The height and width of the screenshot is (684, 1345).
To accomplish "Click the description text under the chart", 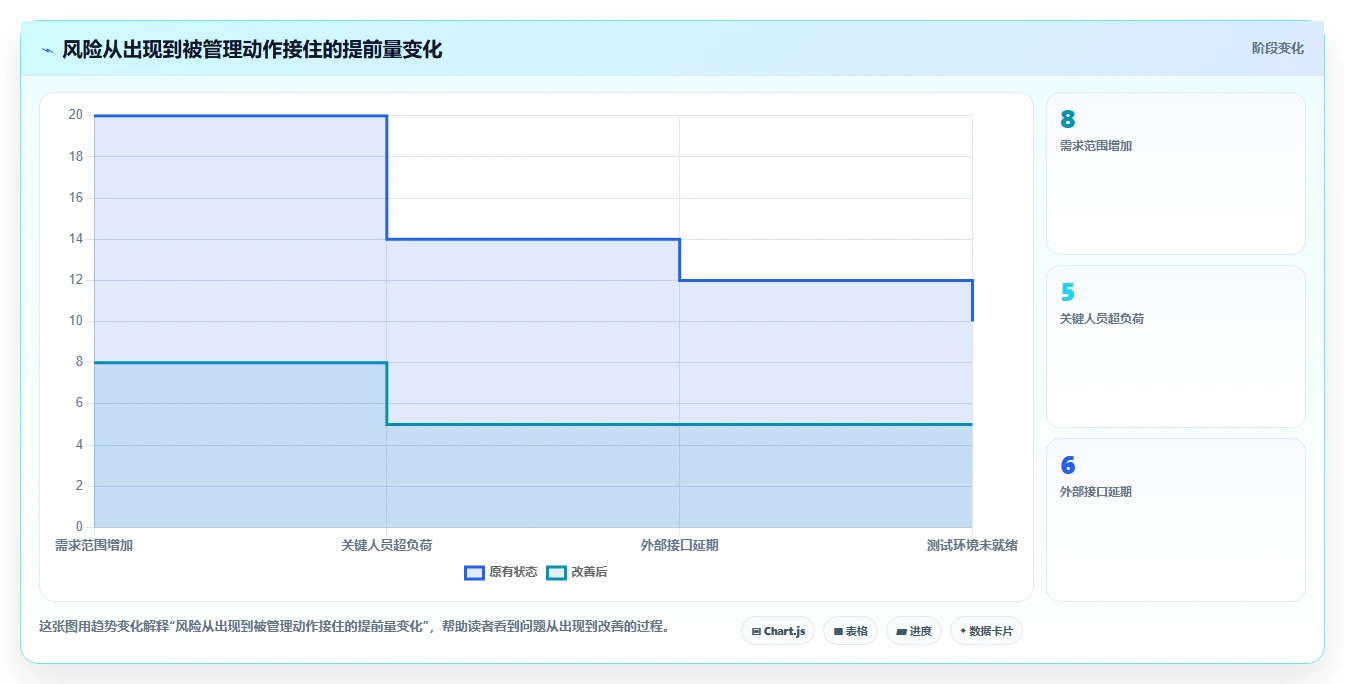I will 354,627.
